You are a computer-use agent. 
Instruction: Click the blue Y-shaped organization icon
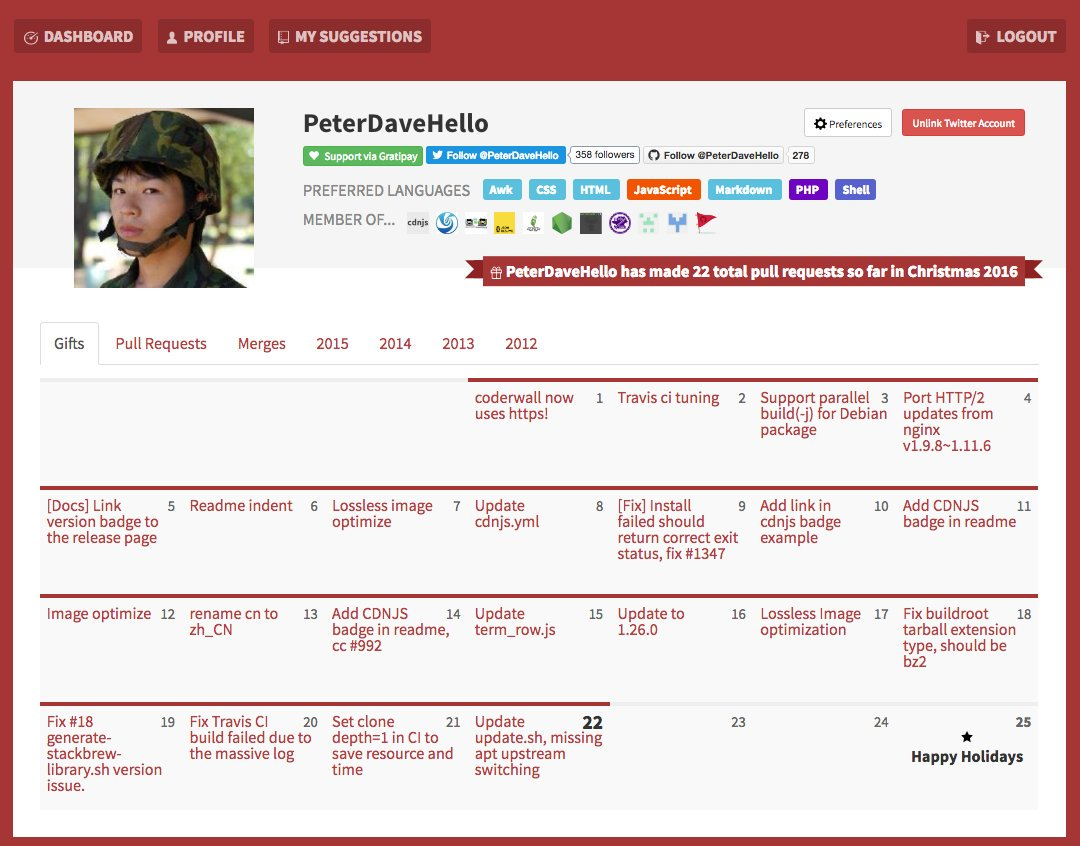(677, 223)
